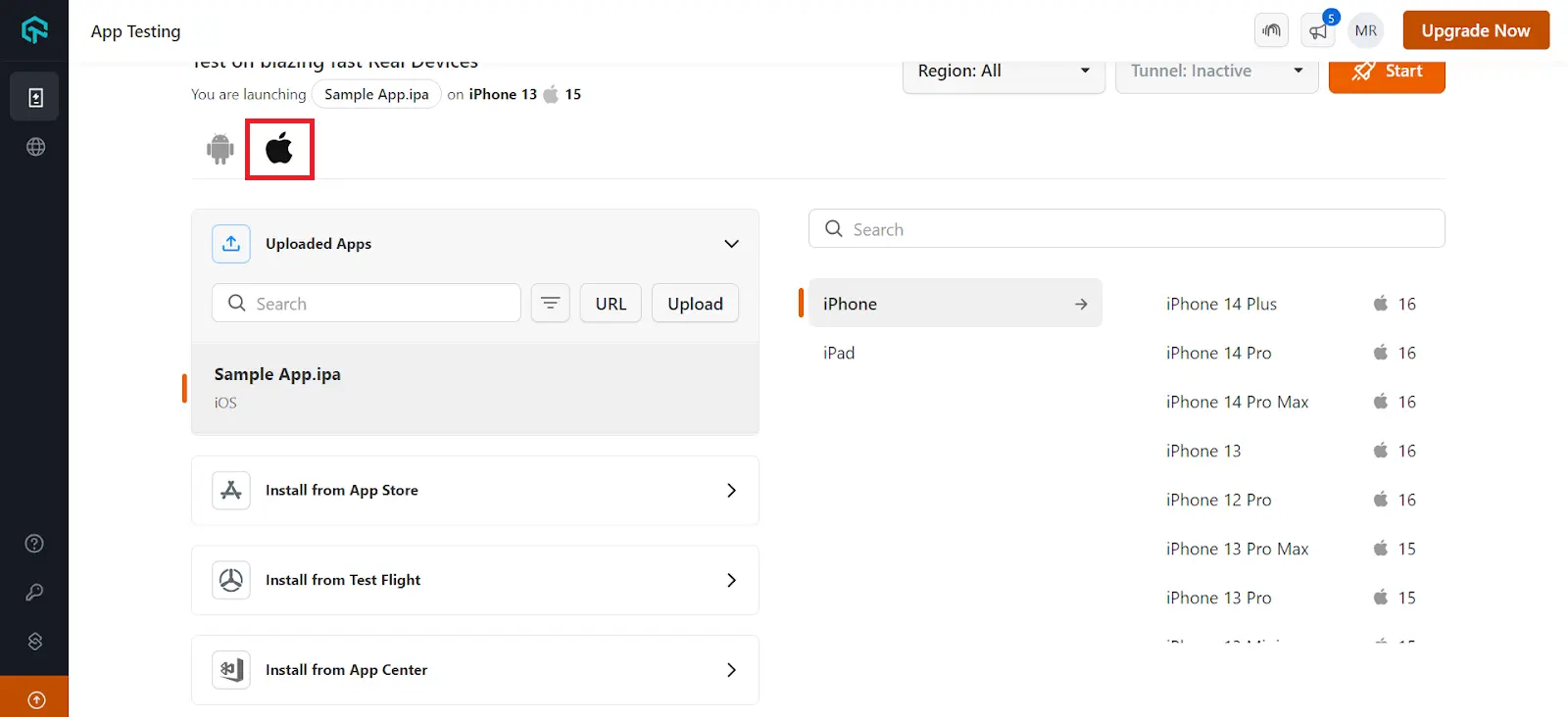
Task: Open the help question mark icon in sidebar
Action: click(x=34, y=544)
